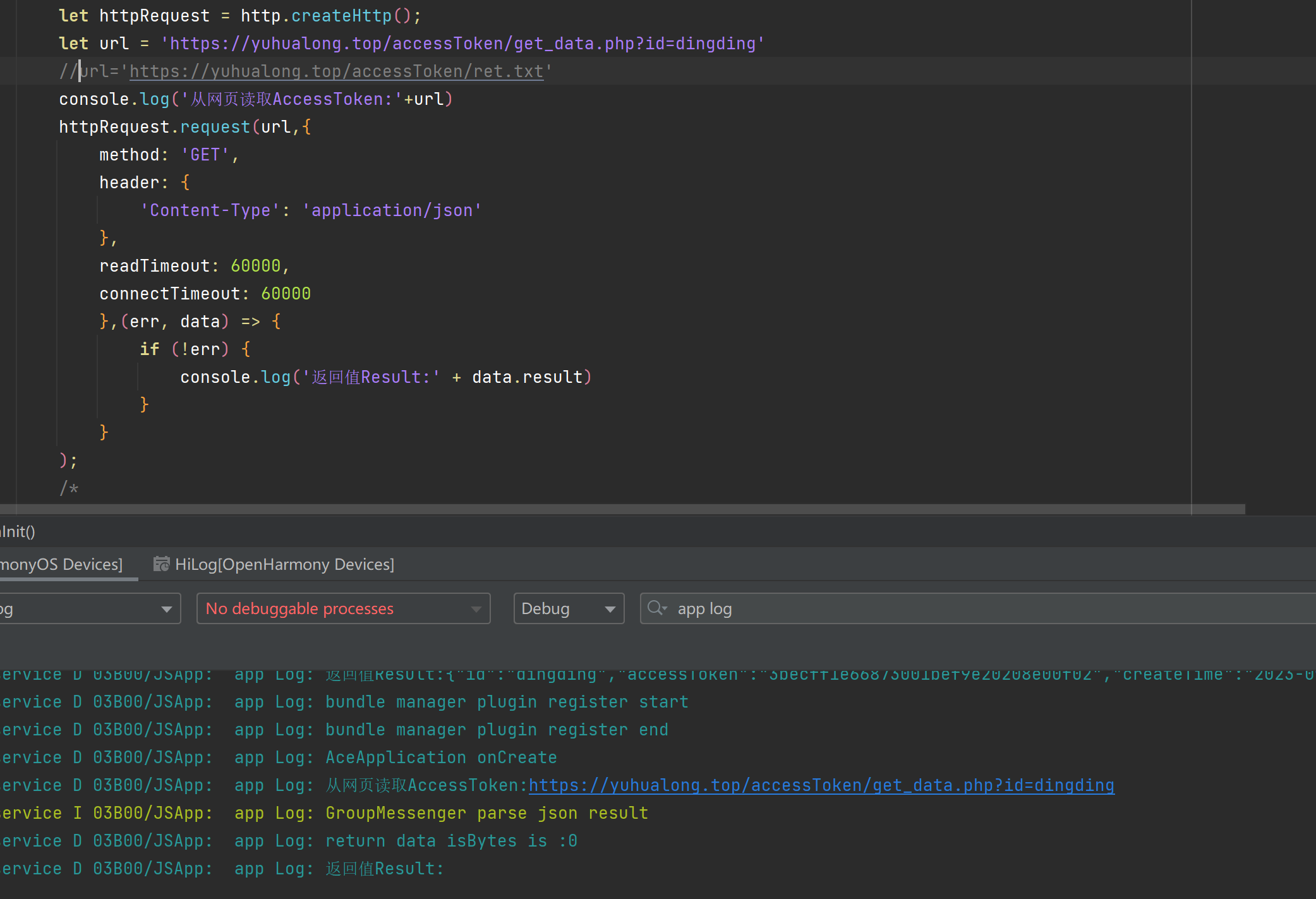Open the Debug log level dropdown
The height and width of the screenshot is (899, 1316).
pos(569,608)
